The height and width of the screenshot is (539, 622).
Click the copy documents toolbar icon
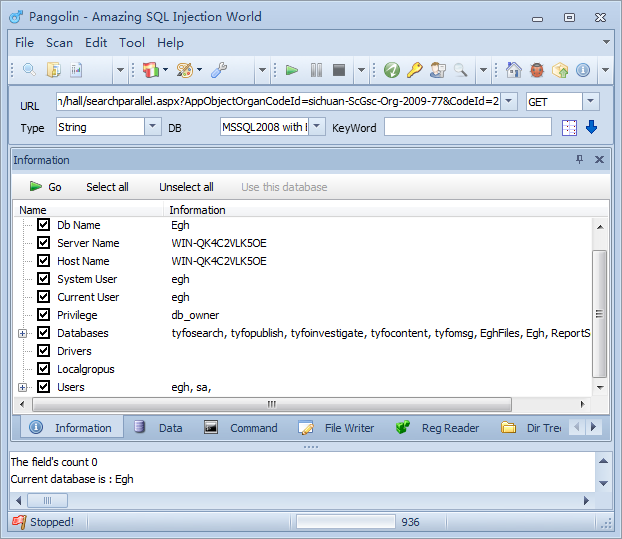click(x=54, y=70)
